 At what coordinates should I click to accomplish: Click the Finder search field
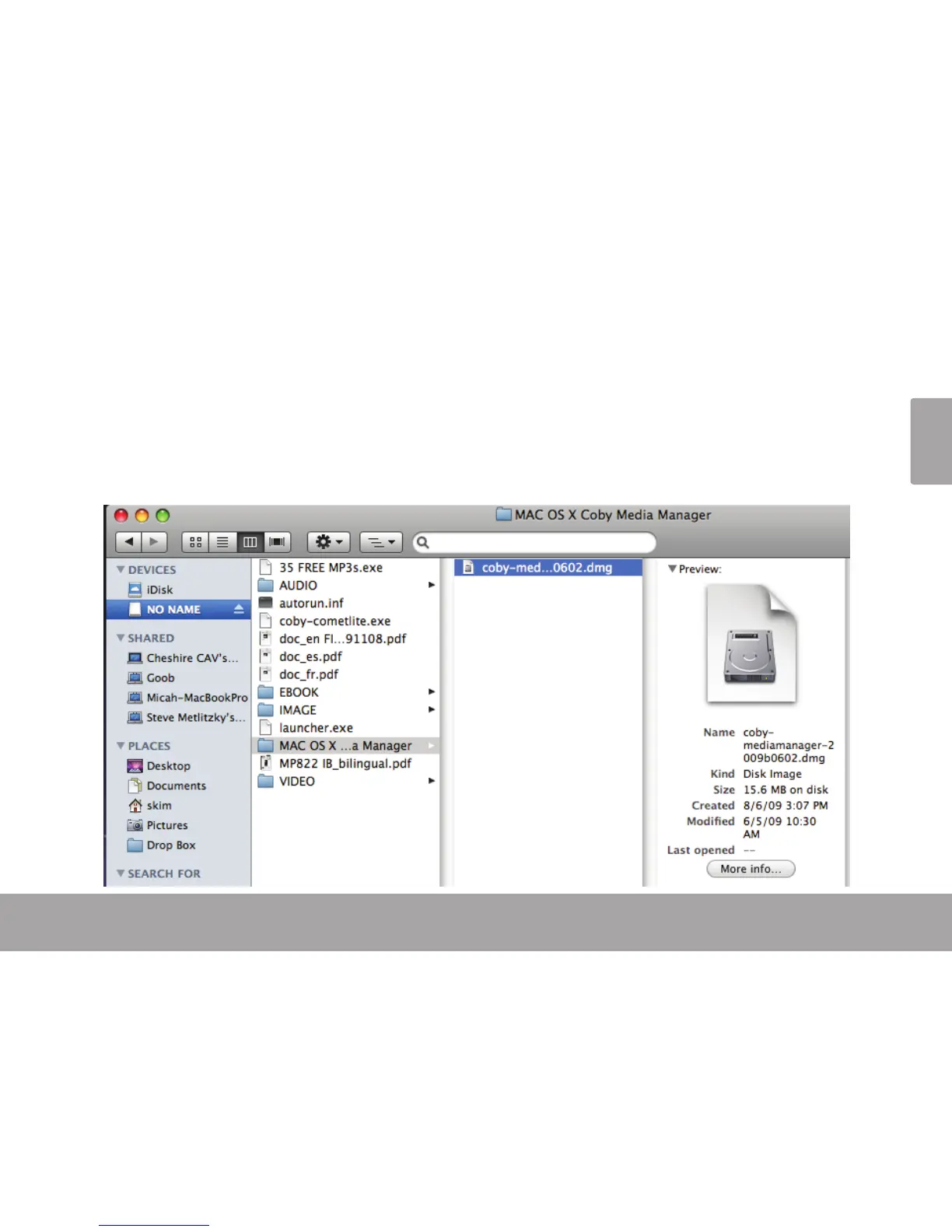coord(534,542)
